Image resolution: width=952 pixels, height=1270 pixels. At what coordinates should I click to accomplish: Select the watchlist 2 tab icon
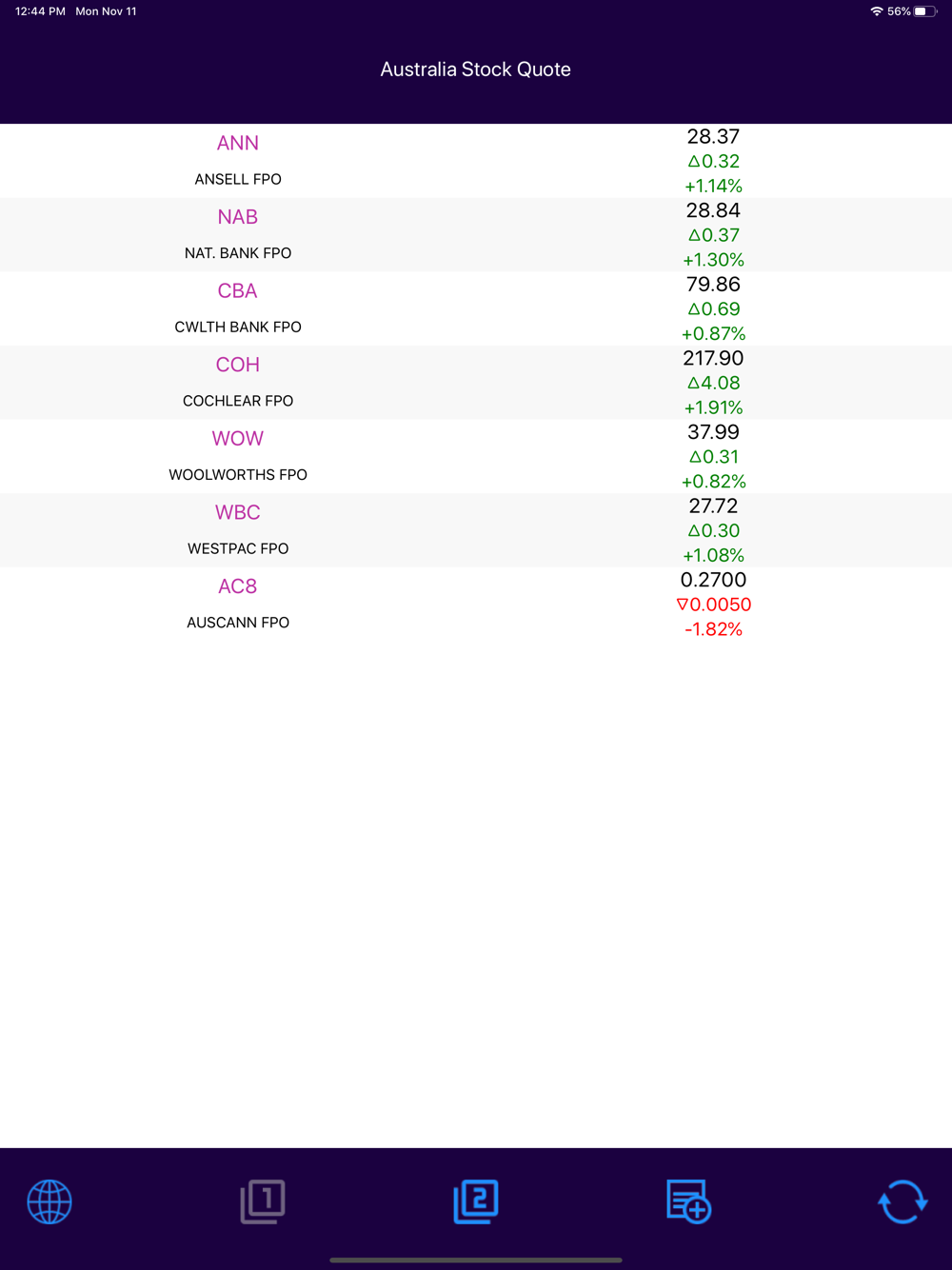[476, 1201]
